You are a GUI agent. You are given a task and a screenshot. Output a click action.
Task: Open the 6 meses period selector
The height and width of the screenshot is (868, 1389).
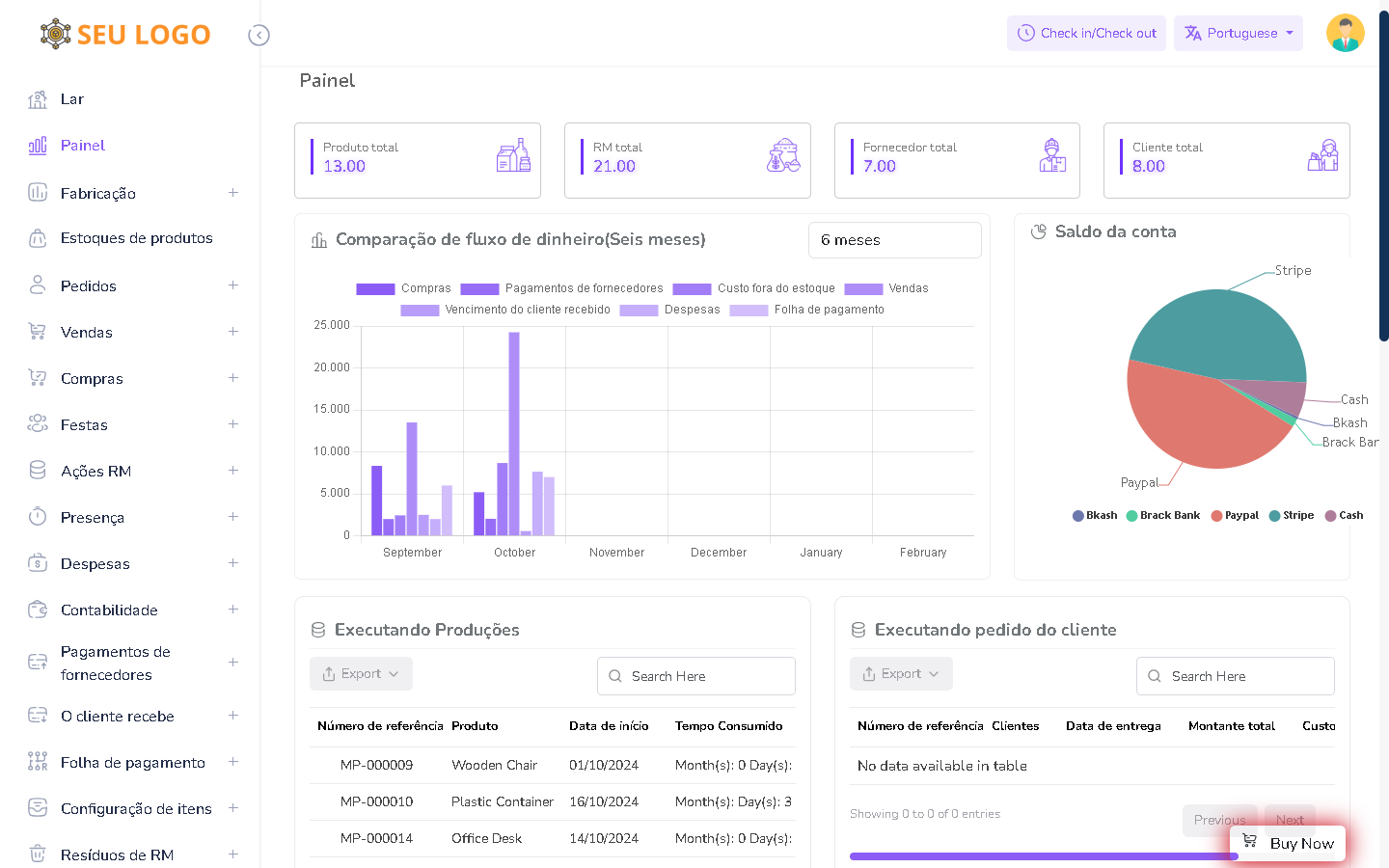[894, 240]
